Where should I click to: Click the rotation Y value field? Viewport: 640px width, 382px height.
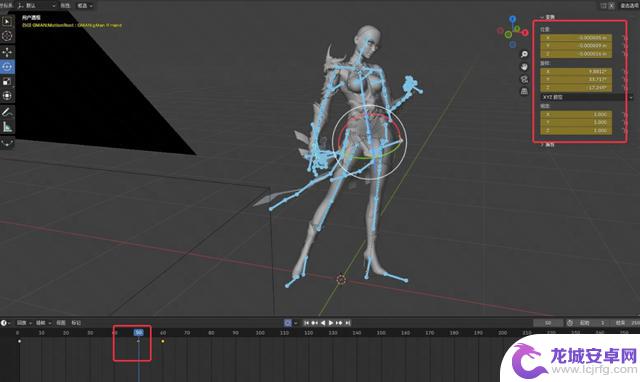(x=576, y=80)
